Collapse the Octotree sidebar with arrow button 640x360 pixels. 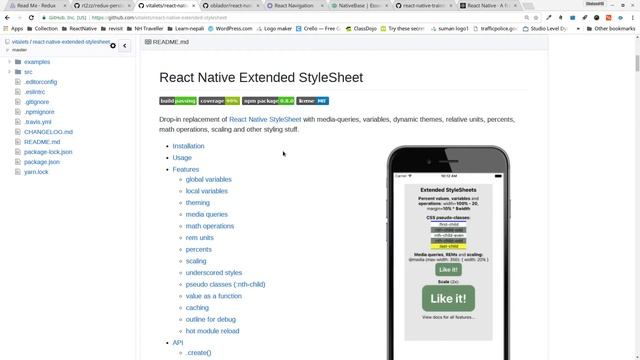pos(124,46)
